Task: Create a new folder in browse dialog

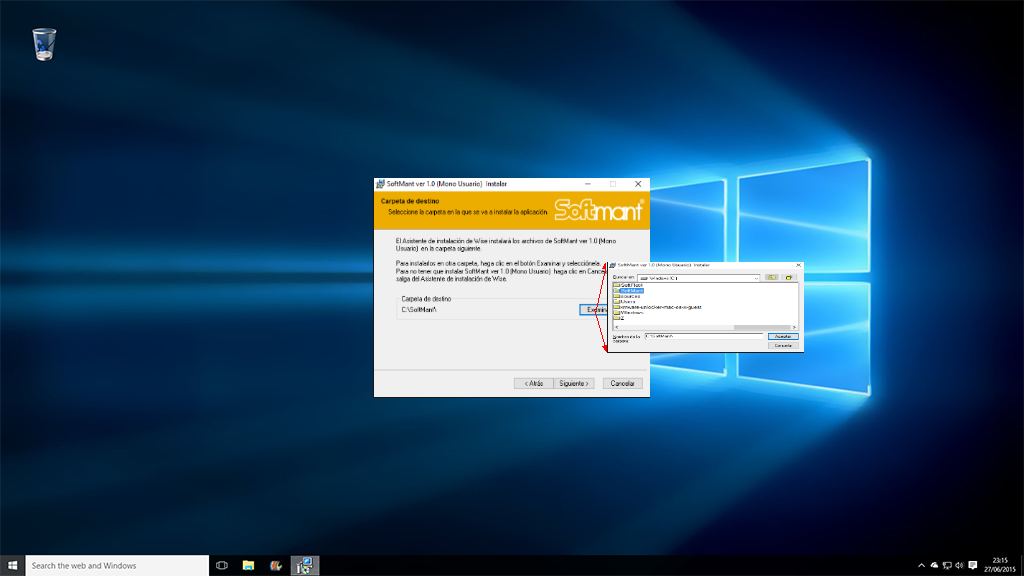Action: [x=788, y=277]
